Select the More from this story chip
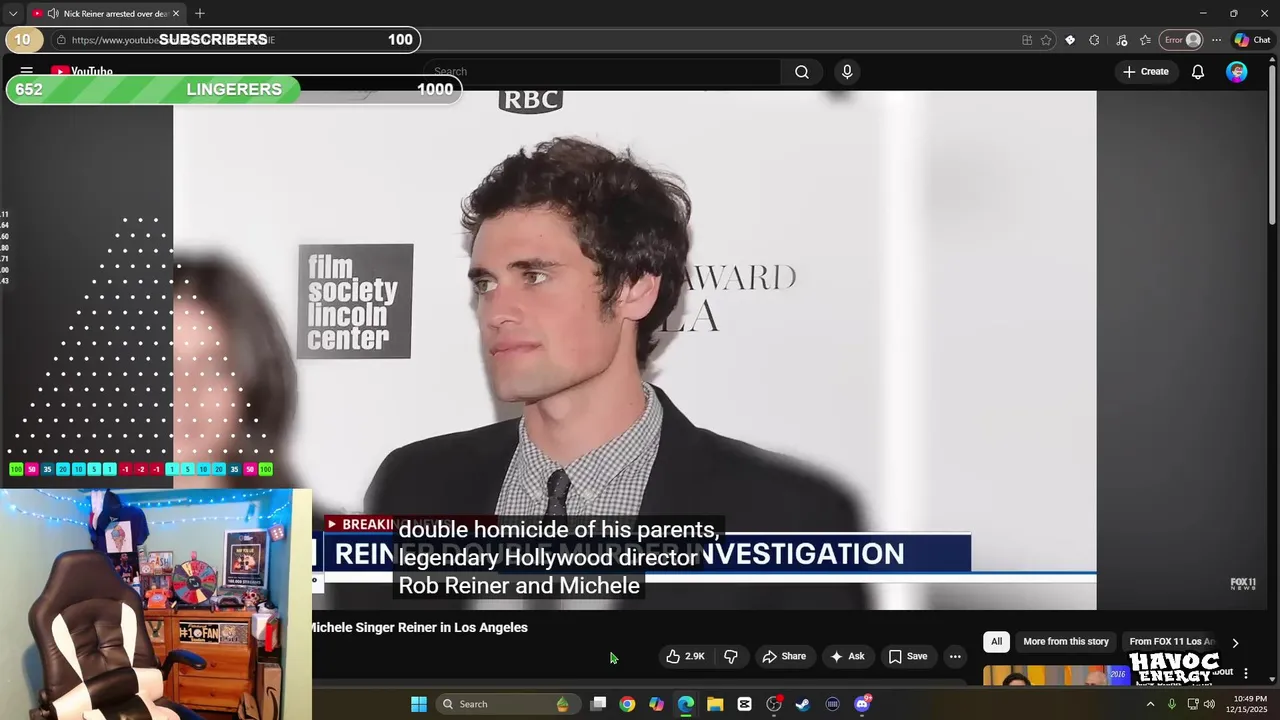Image resolution: width=1280 pixels, height=720 pixels. [x=1066, y=642]
